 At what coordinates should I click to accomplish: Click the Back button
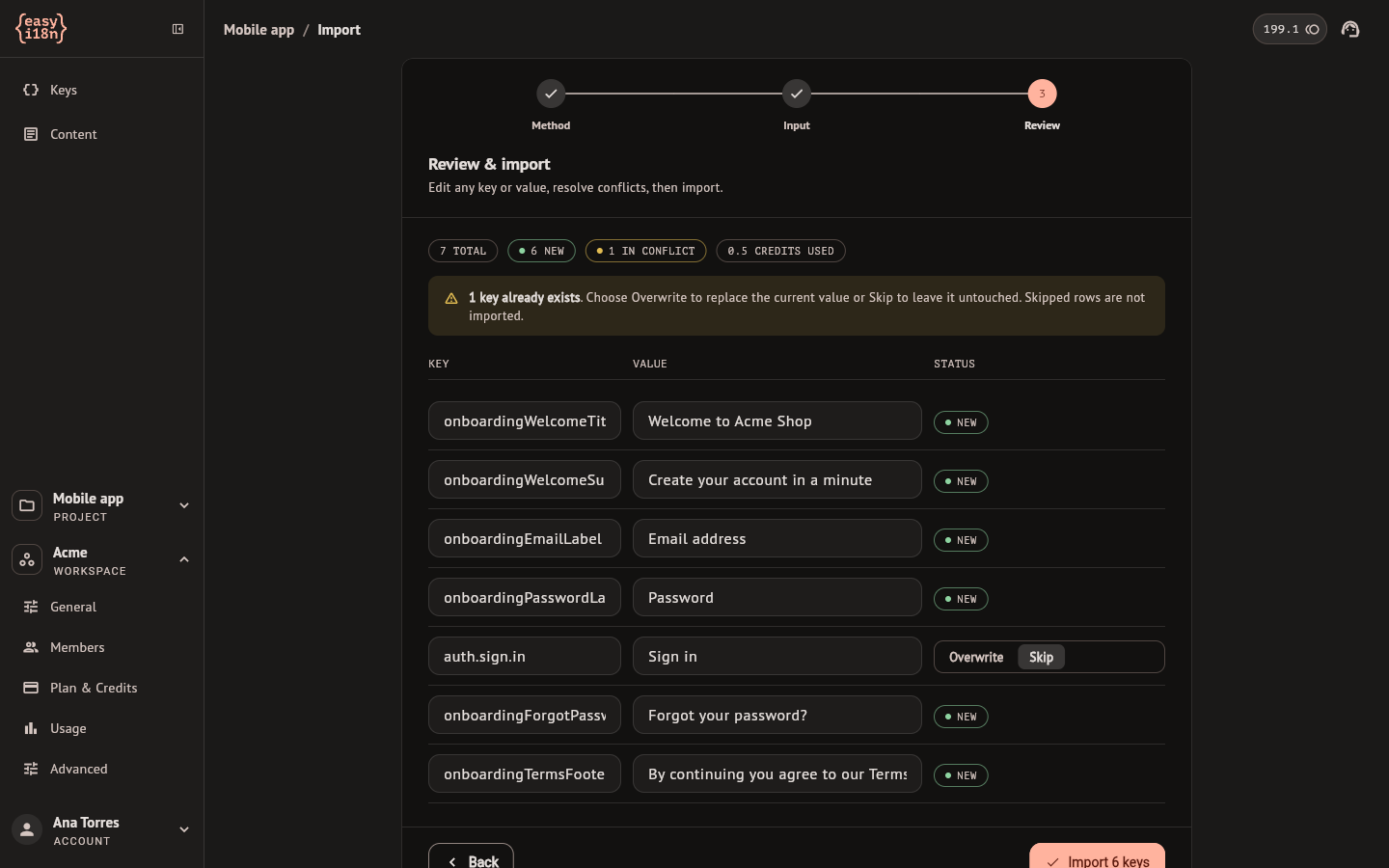[x=471, y=856]
